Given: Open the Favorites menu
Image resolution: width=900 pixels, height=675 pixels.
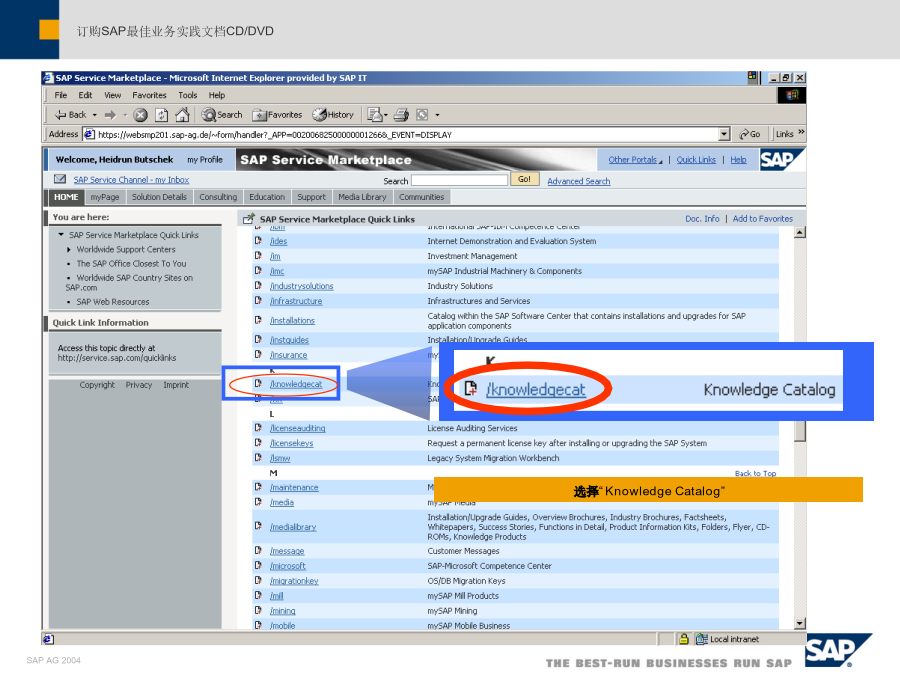Looking at the screenshot, I should (149, 95).
